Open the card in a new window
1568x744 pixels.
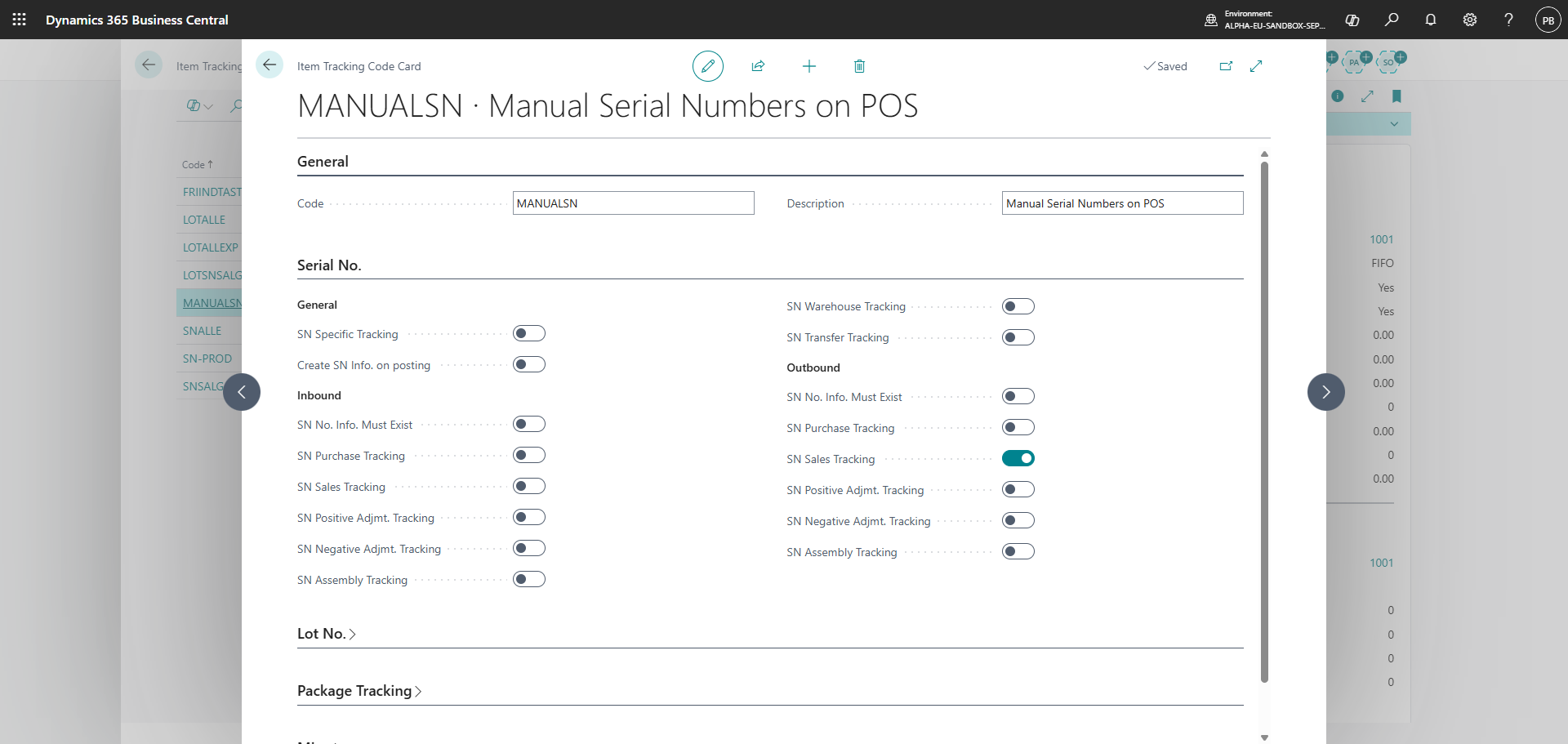pos(1226,66)
